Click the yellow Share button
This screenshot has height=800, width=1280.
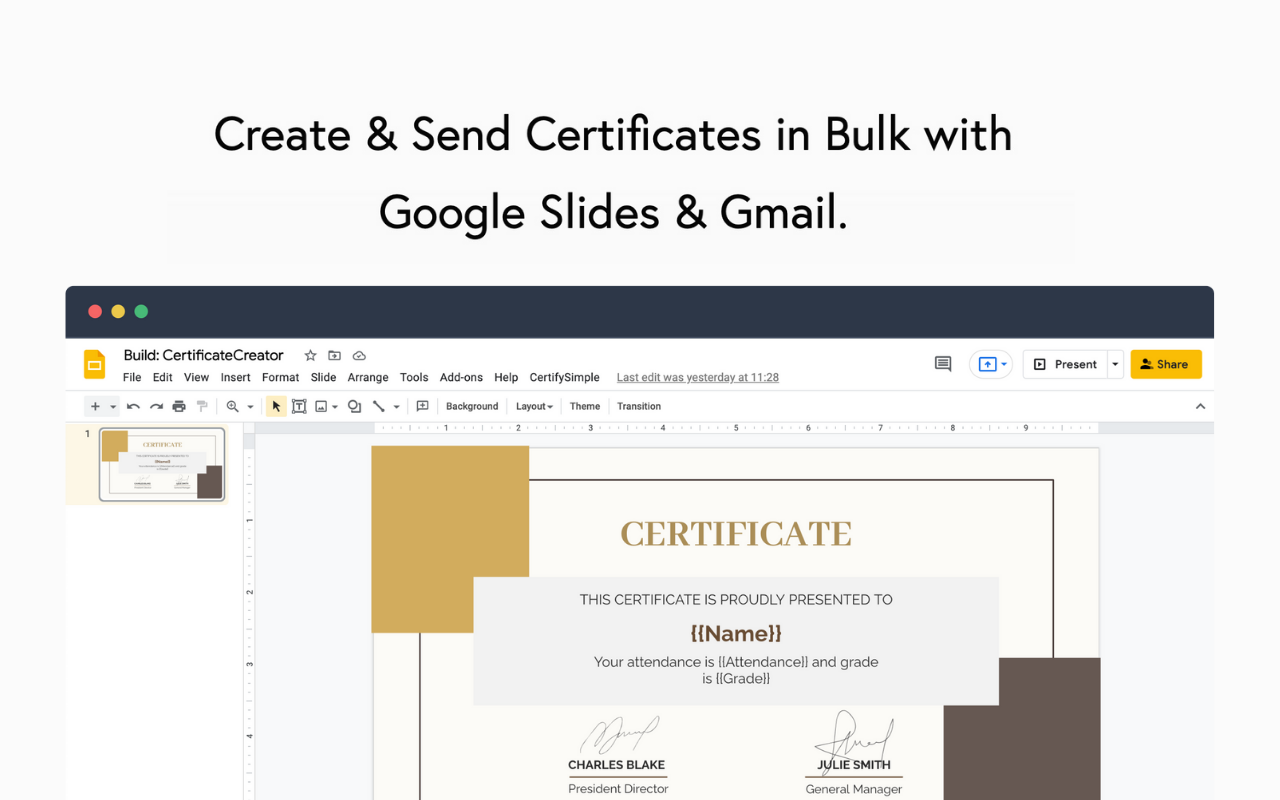1166,364
